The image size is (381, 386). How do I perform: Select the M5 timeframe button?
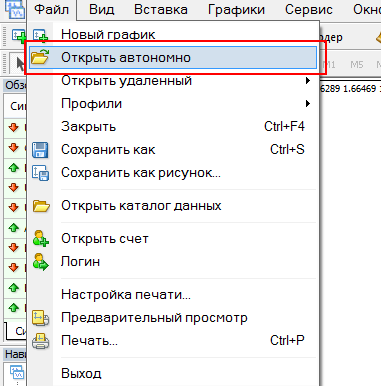tap(357, 64)
